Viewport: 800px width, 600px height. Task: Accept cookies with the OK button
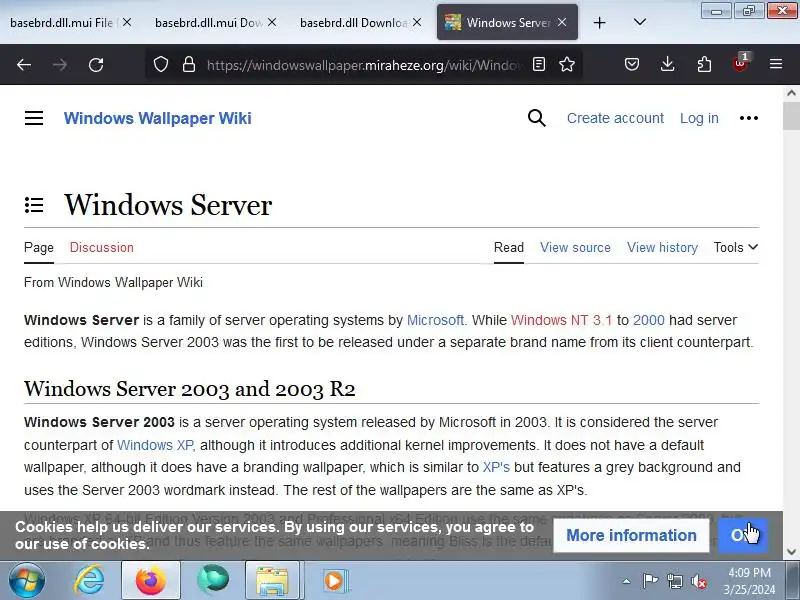743,535
